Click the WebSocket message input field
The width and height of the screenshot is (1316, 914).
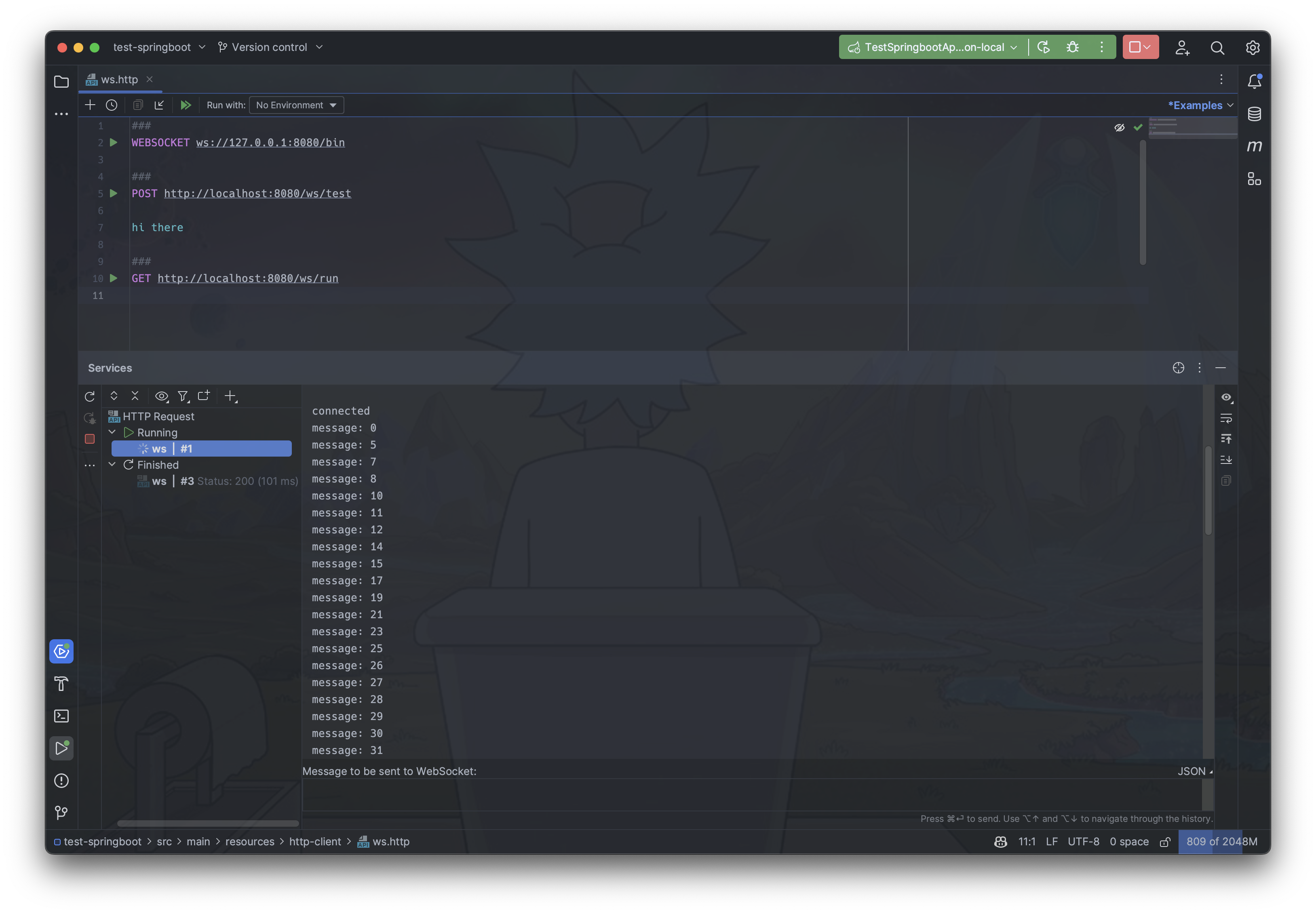pos(750,795)
